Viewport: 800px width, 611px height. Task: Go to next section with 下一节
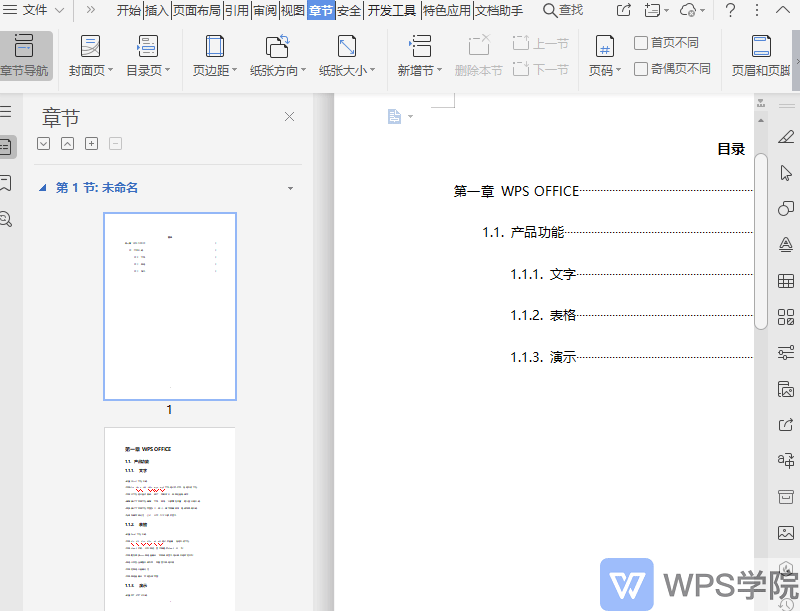click(x=540, y=68)
